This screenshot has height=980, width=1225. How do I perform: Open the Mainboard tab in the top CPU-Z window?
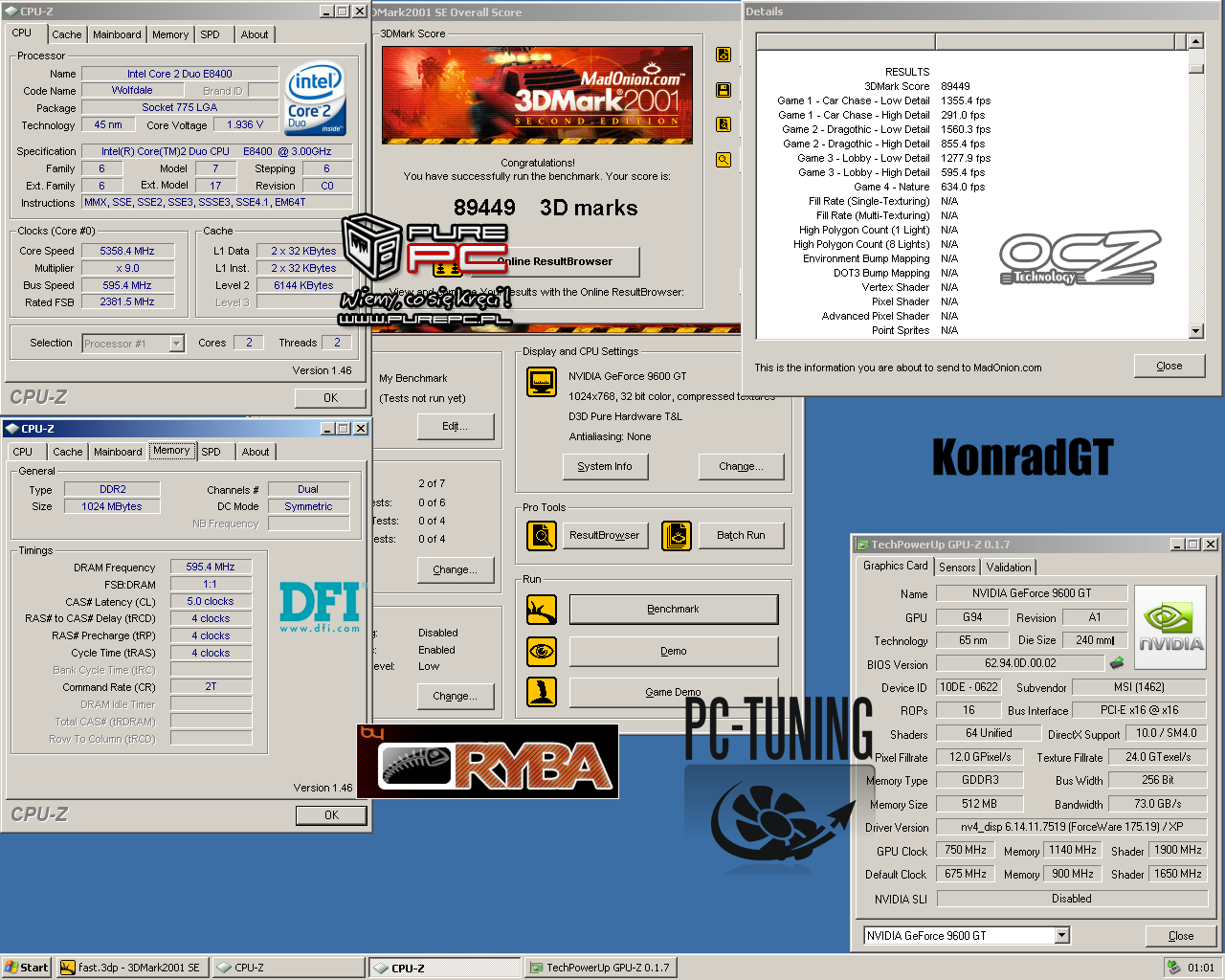[117, 34]
